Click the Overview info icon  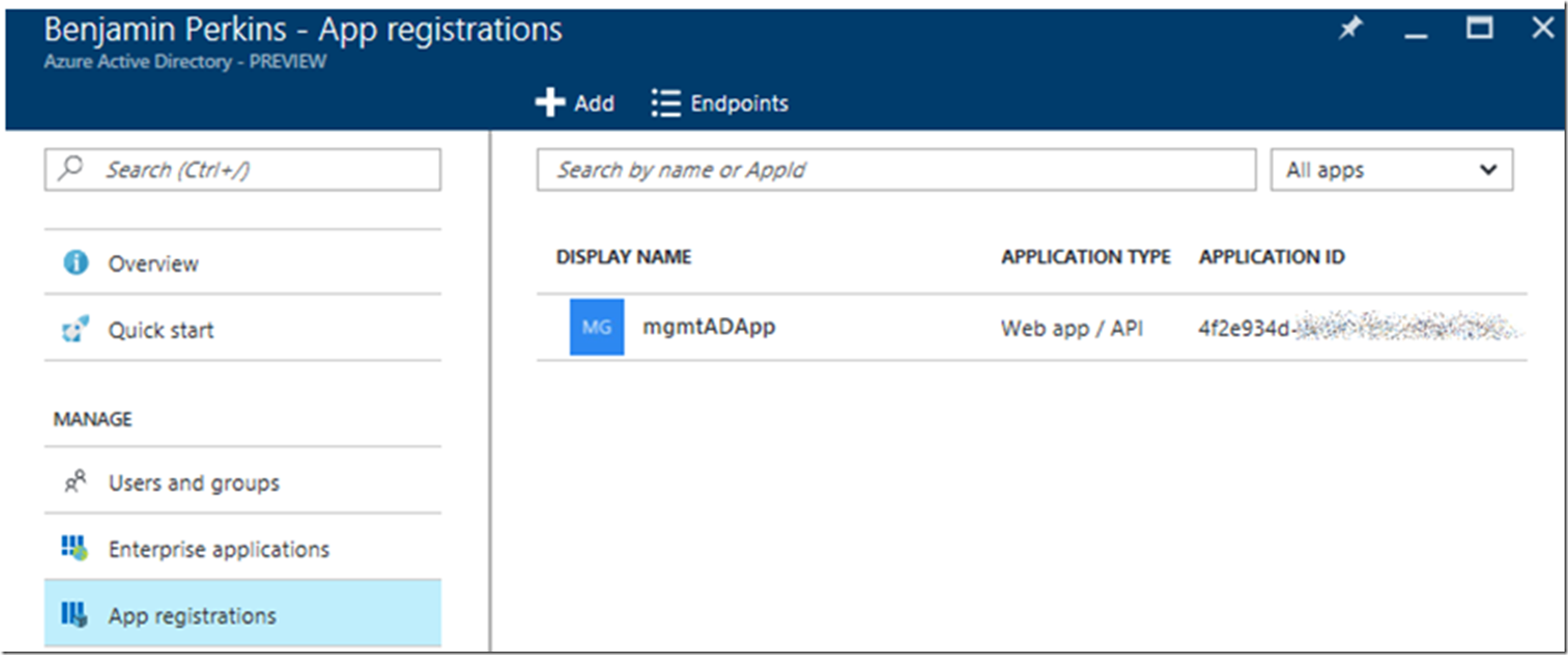76,262
